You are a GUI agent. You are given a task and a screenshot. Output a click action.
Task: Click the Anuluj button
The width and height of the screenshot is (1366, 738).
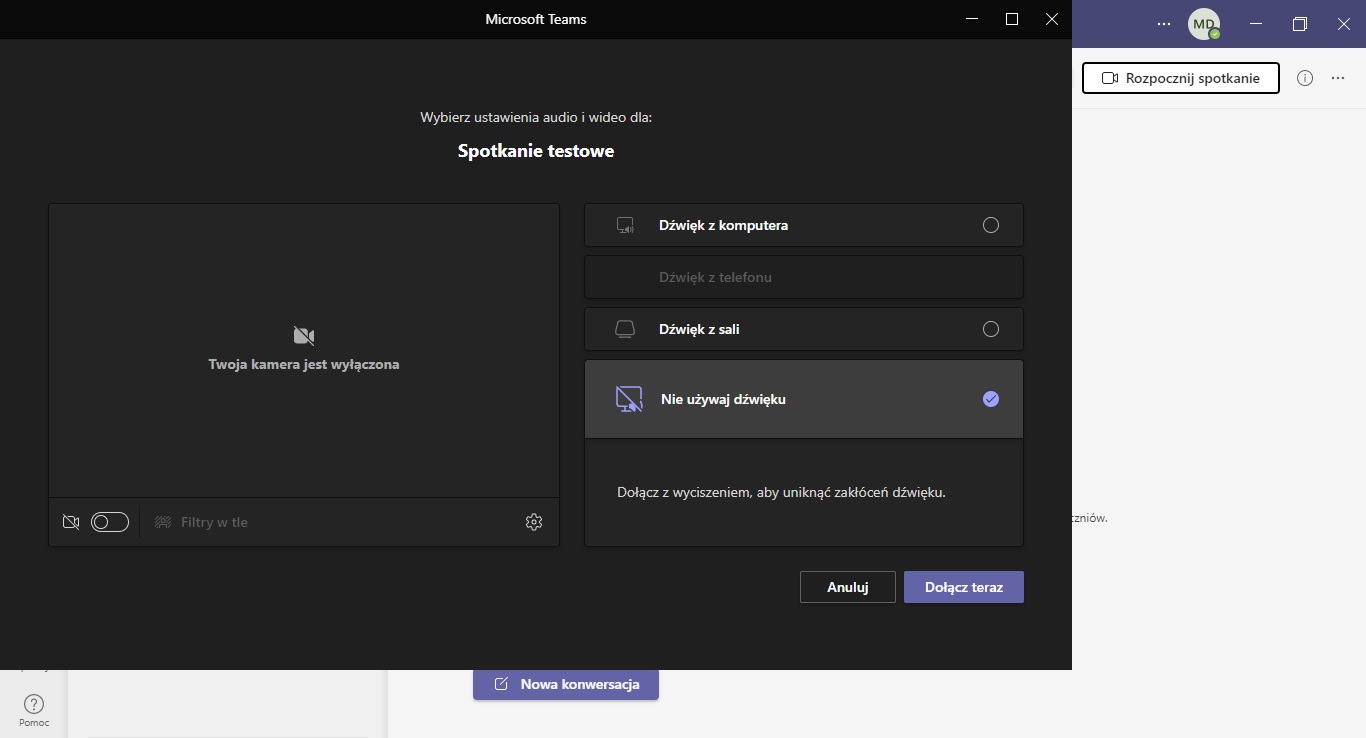coord(847,587)
